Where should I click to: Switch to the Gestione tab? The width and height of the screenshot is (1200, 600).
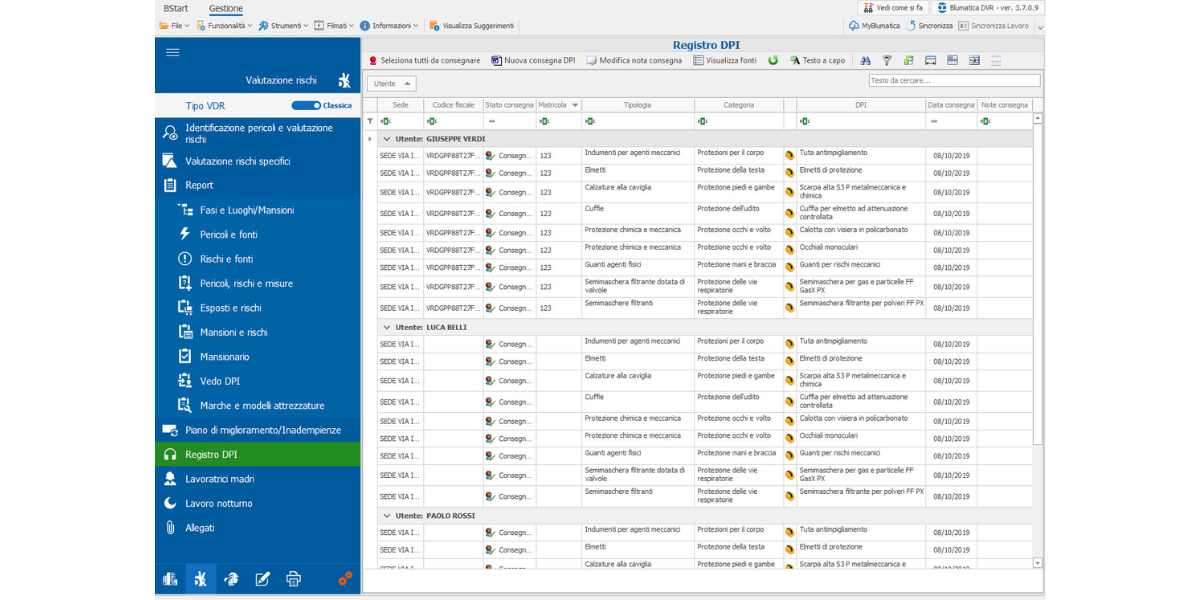pos(226,8)
